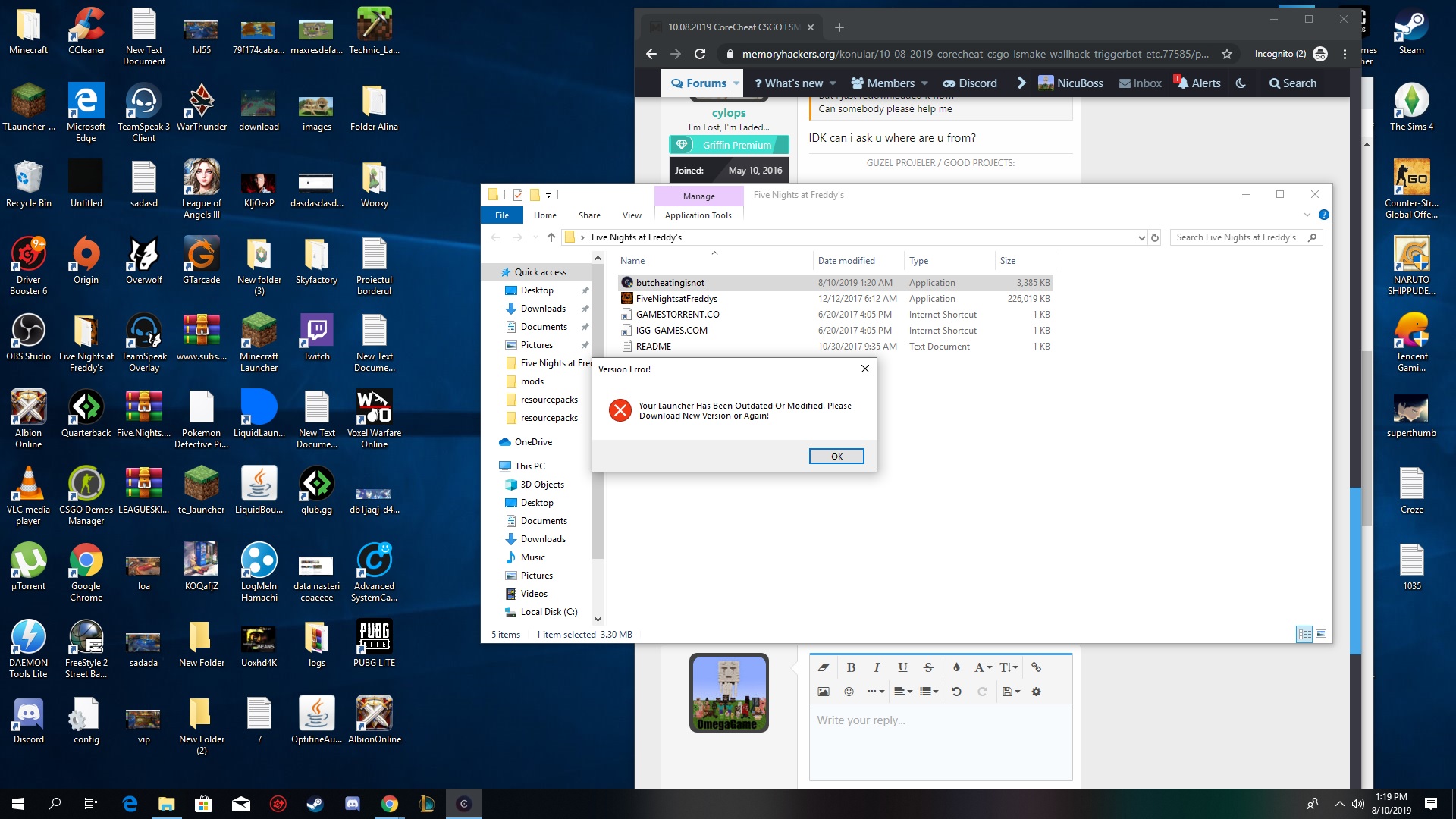Close the Version Error dialog
The width and height of the screenshot is (1456, 819).
[864, 369]
